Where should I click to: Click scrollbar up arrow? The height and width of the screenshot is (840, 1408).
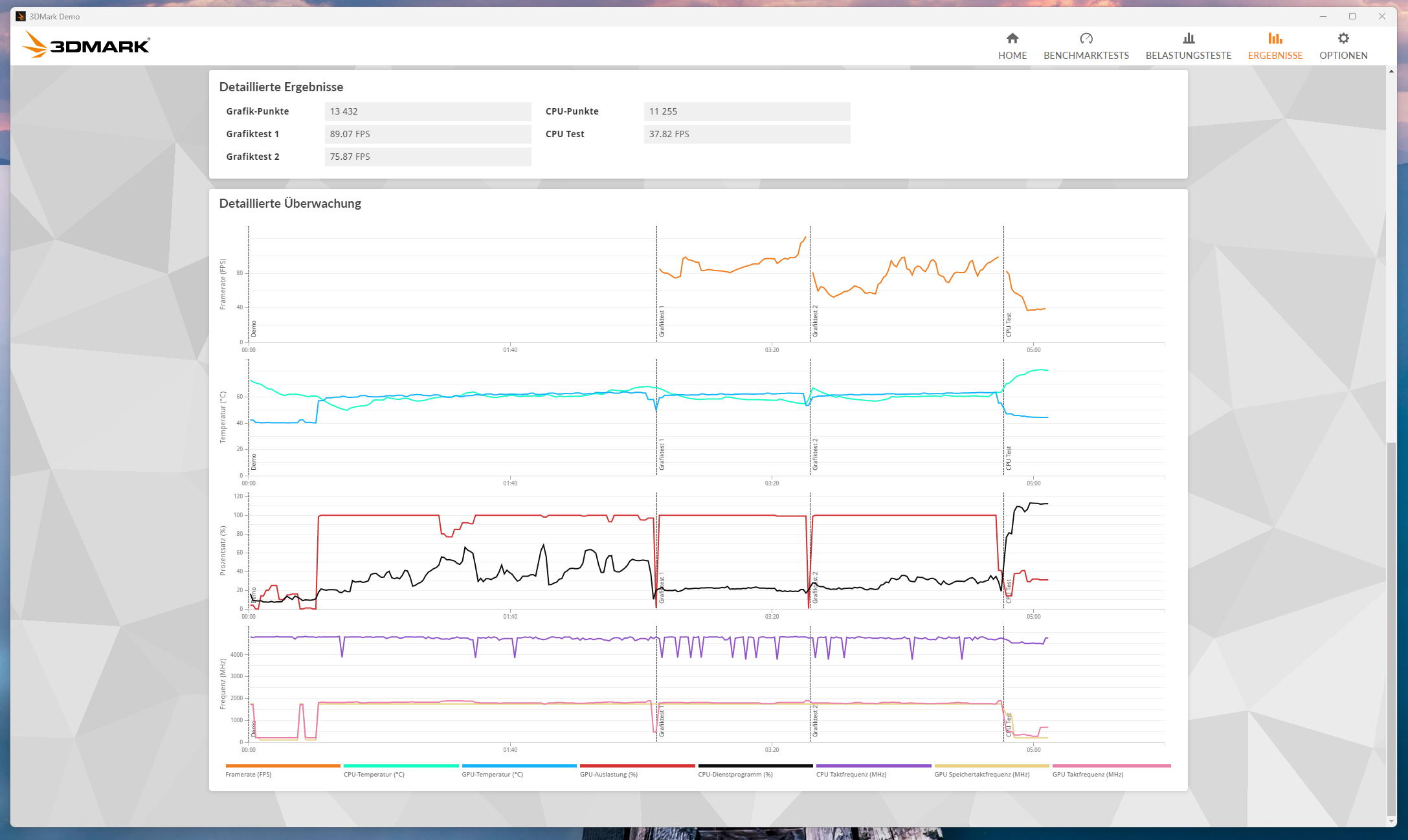click(1391, 71)
